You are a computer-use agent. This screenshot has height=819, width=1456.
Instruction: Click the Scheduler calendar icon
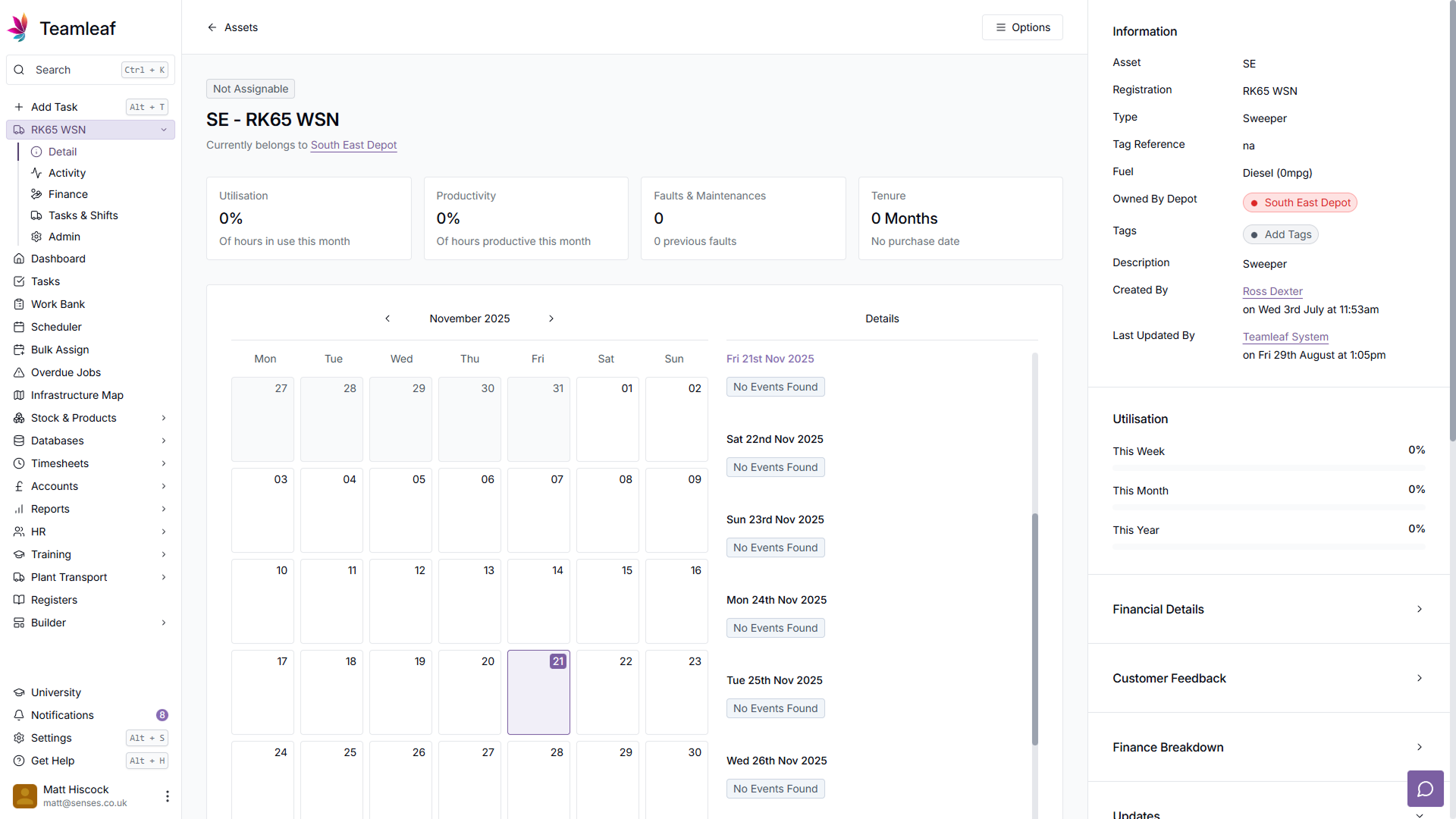pos(19,327)
